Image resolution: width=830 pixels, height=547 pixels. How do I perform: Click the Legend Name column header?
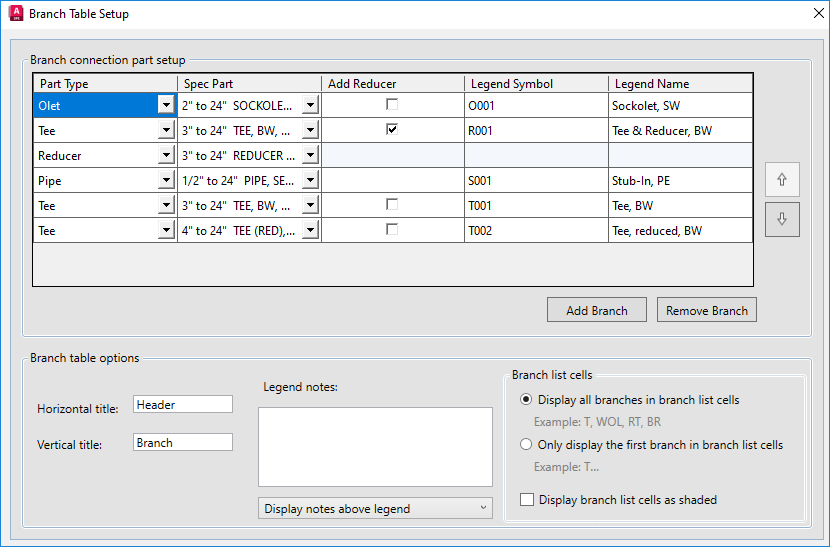click(679, 84)
